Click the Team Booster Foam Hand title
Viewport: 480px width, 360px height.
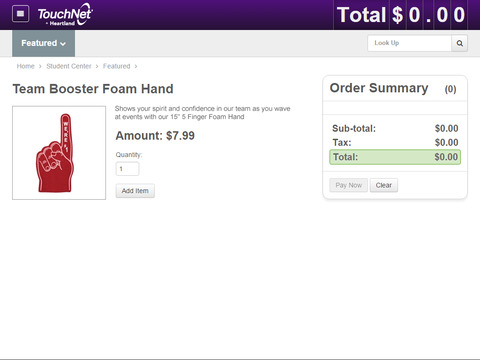click(93, 89)
